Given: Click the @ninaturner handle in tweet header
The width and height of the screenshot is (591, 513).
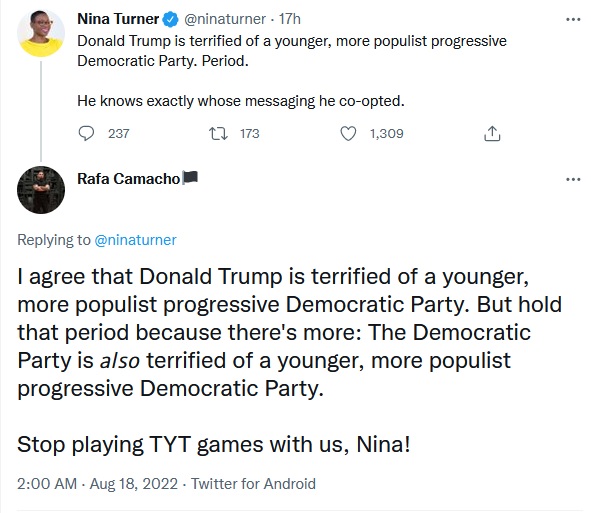Looking at the screenshot, I should coord(225,19).
